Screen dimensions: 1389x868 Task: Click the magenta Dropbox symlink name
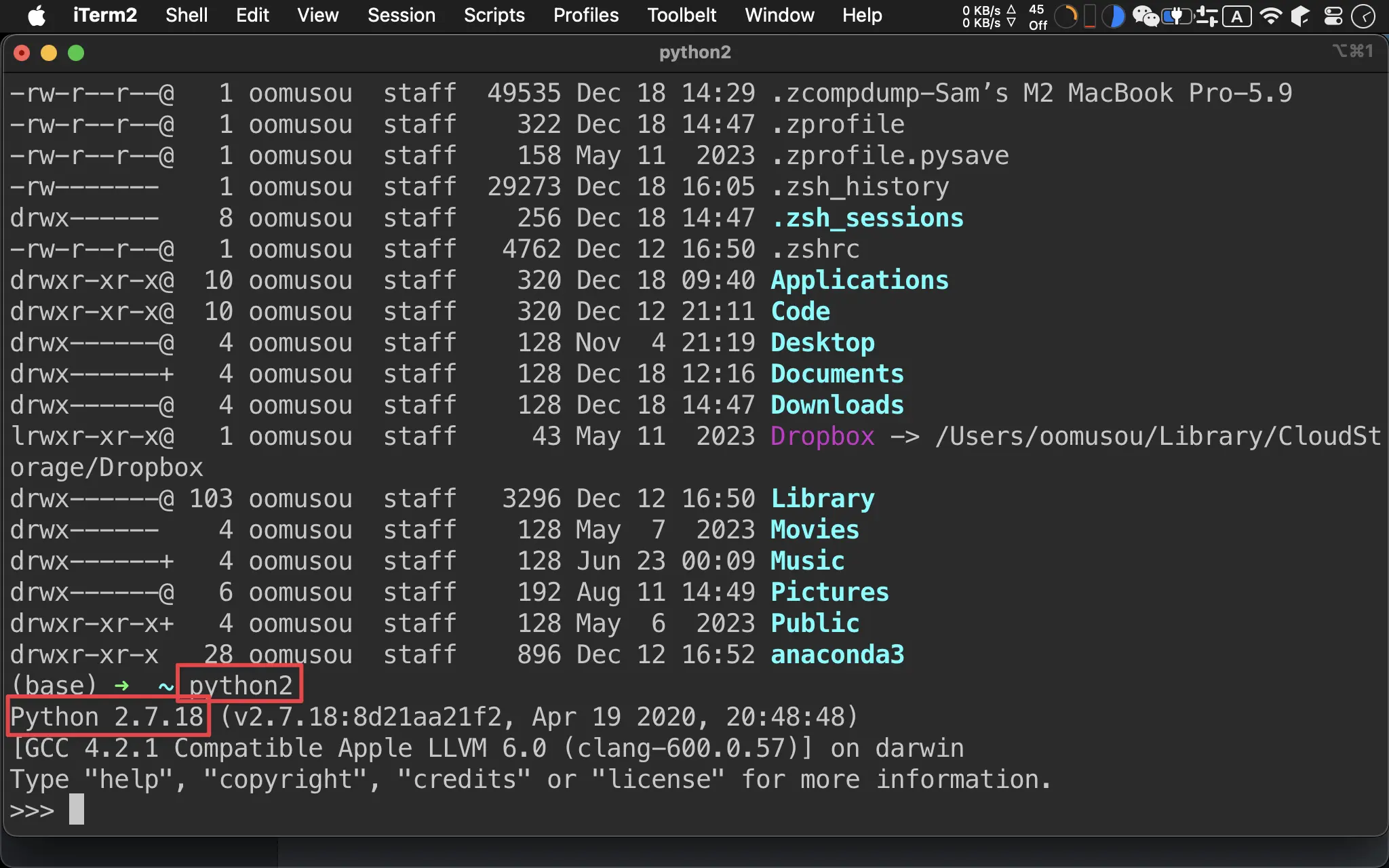(823, 437)
